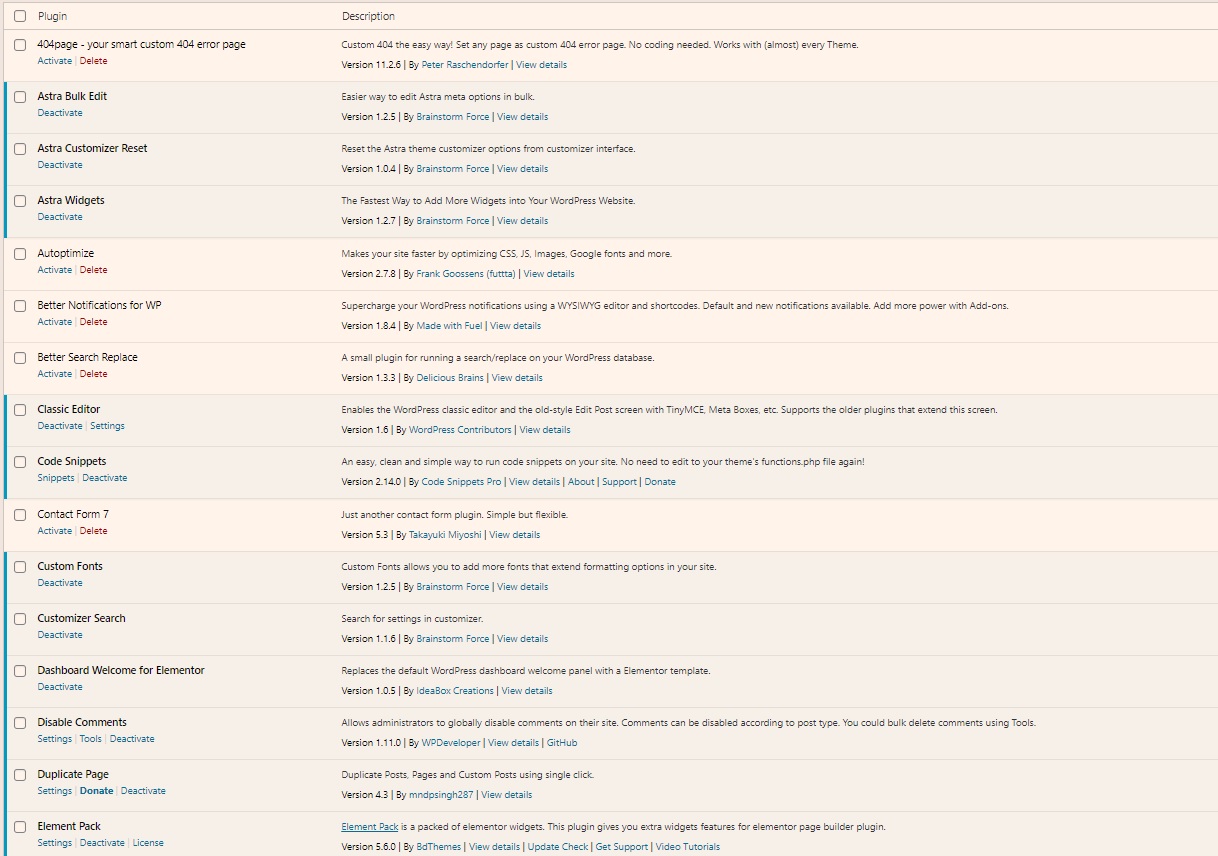Tick the Customizer Search checkbox
The image size is (1218, 856).
coord(20,619)
